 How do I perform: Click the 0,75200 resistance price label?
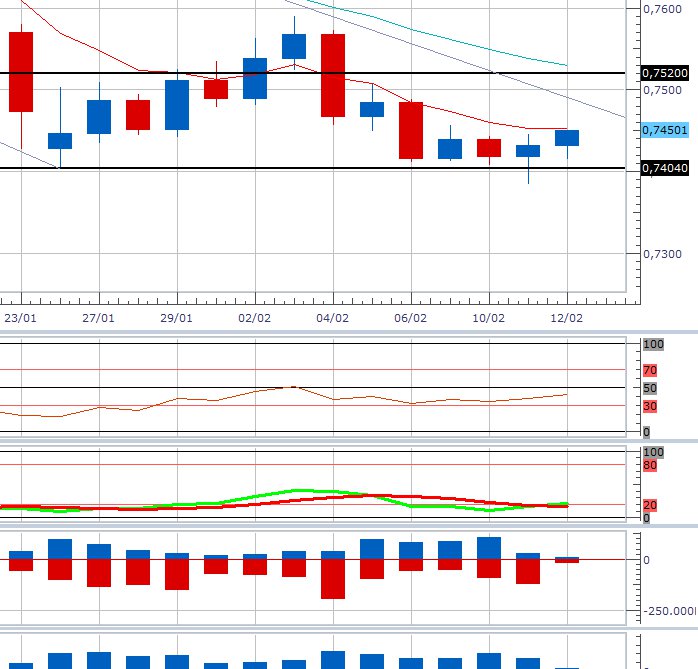(664, 73)
